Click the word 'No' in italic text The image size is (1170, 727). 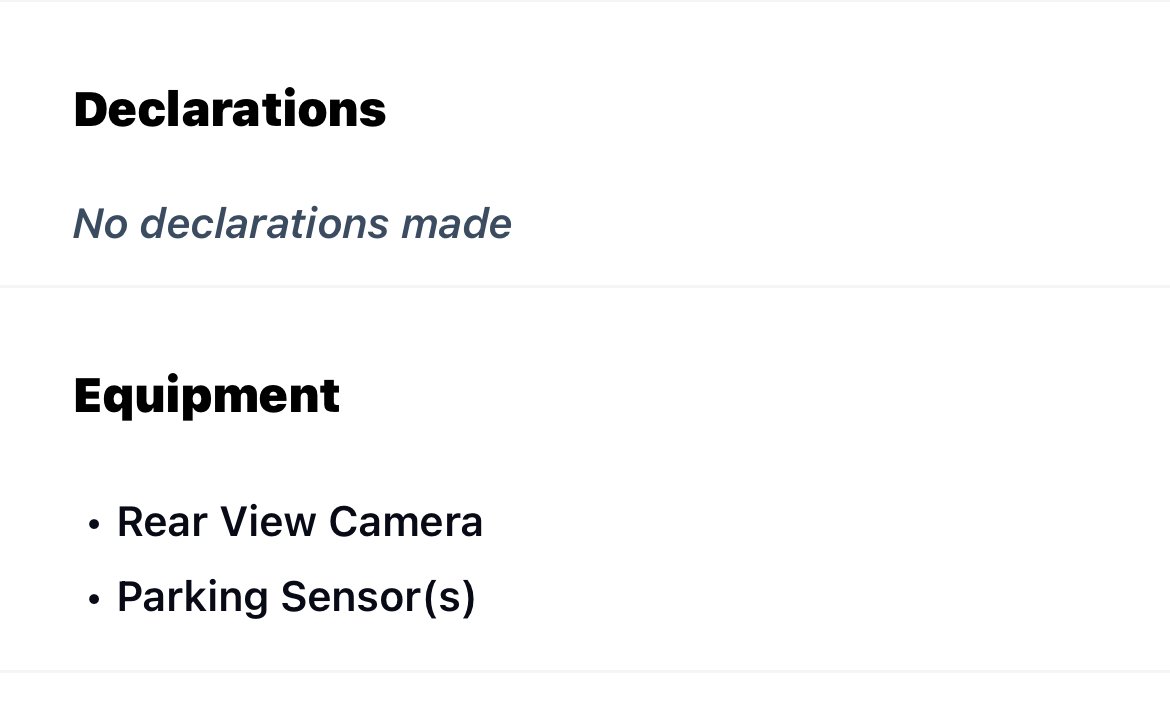(x=100, y=224)
